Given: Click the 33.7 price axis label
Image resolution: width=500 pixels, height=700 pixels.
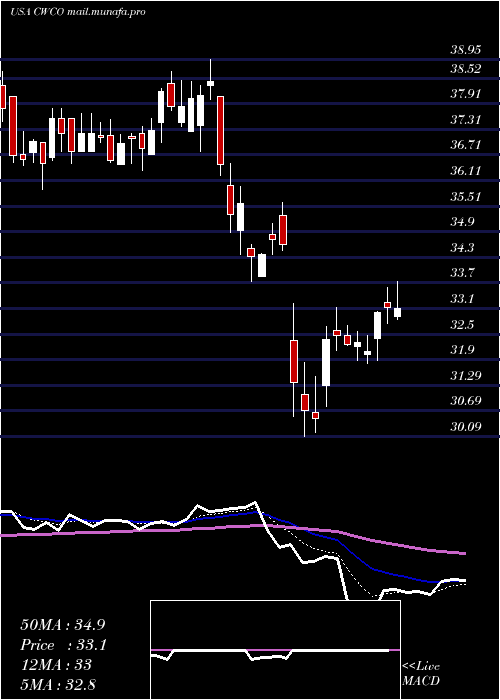Looking at the screenshot, I should (x=462, y=273).
